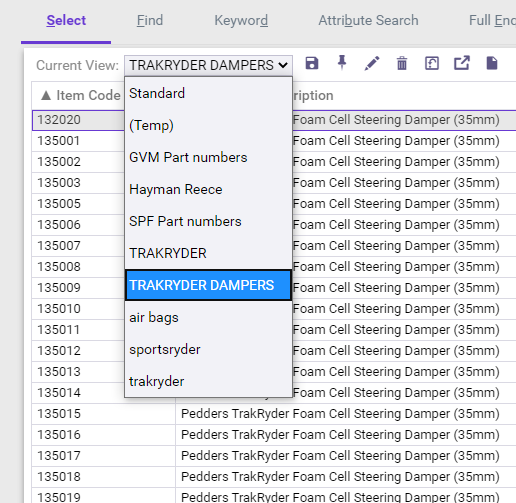Image resolution: width=516 pixels, height=503 pixels.
Task: Select item code 135019
Action: click(59, 497)
